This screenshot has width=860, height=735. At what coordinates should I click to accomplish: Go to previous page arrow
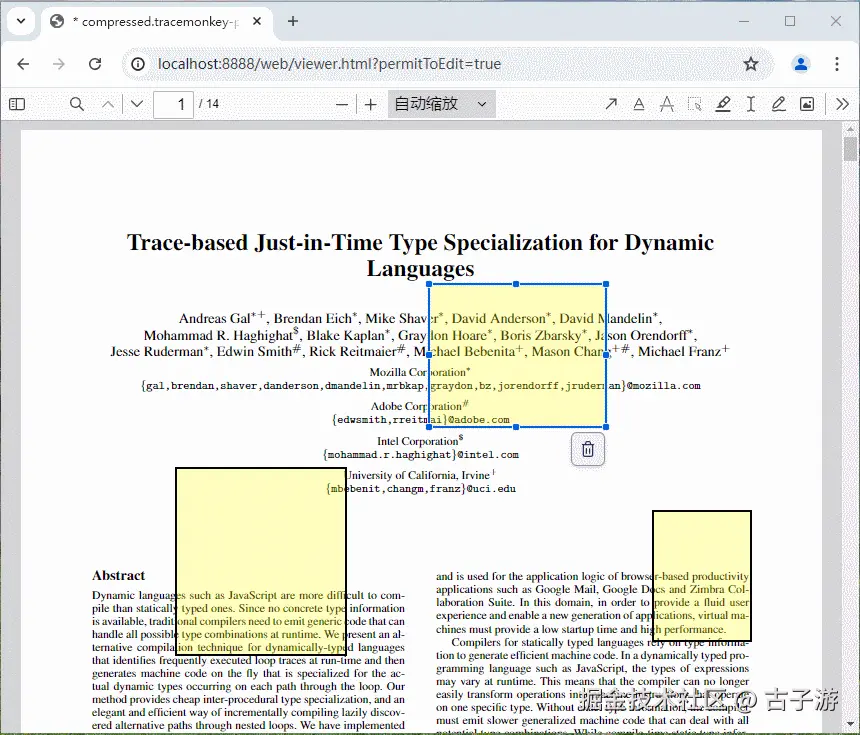(x=108, y=104)
